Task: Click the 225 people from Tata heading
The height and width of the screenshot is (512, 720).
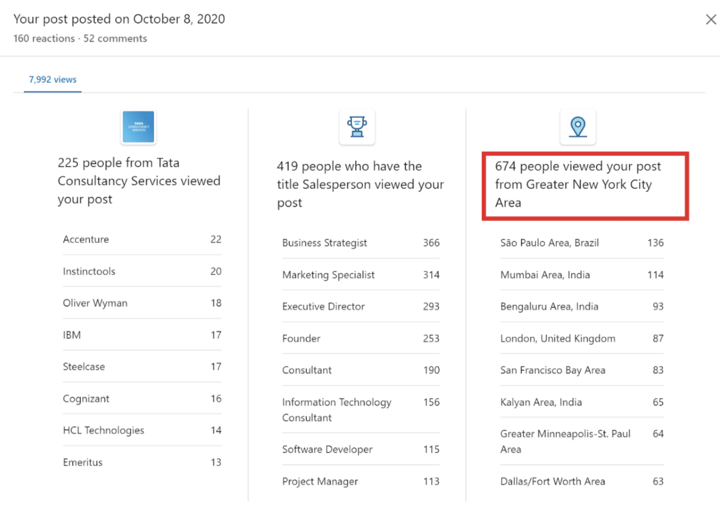Action: [139, 181]
